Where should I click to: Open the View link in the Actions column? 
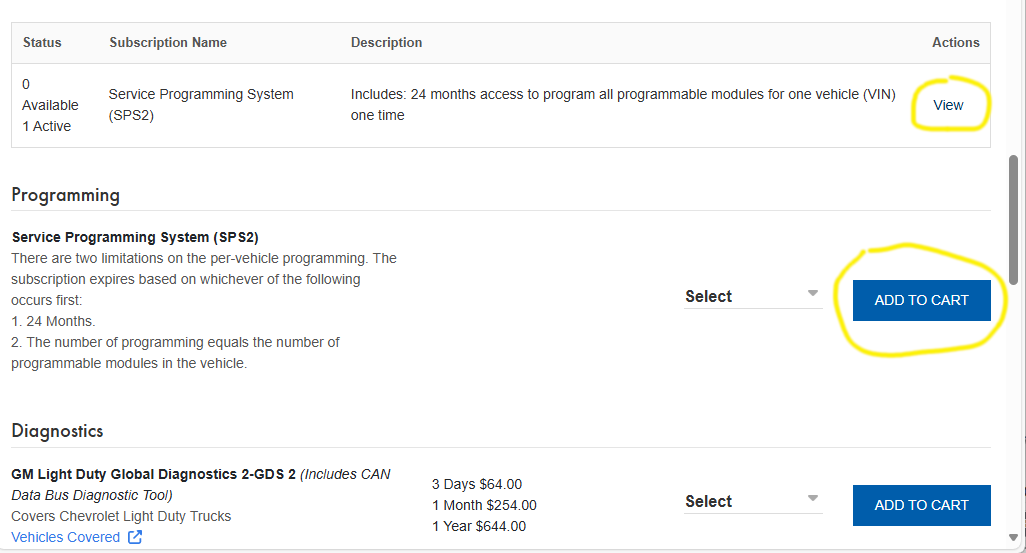coord(948,105)
